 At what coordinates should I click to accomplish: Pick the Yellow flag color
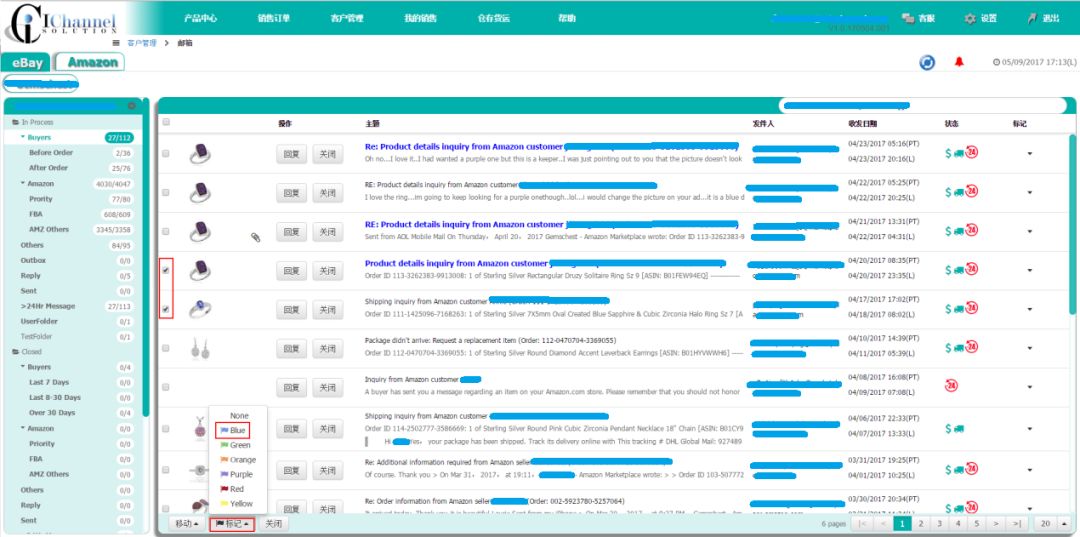click(236, 504)
